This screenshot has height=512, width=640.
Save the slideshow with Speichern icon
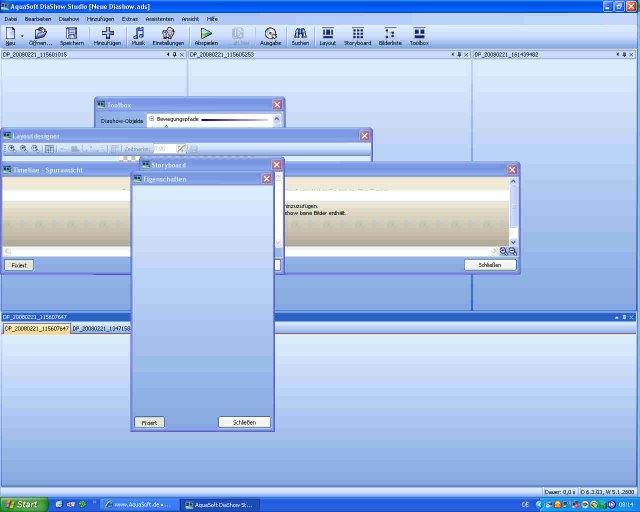[71, 34]
